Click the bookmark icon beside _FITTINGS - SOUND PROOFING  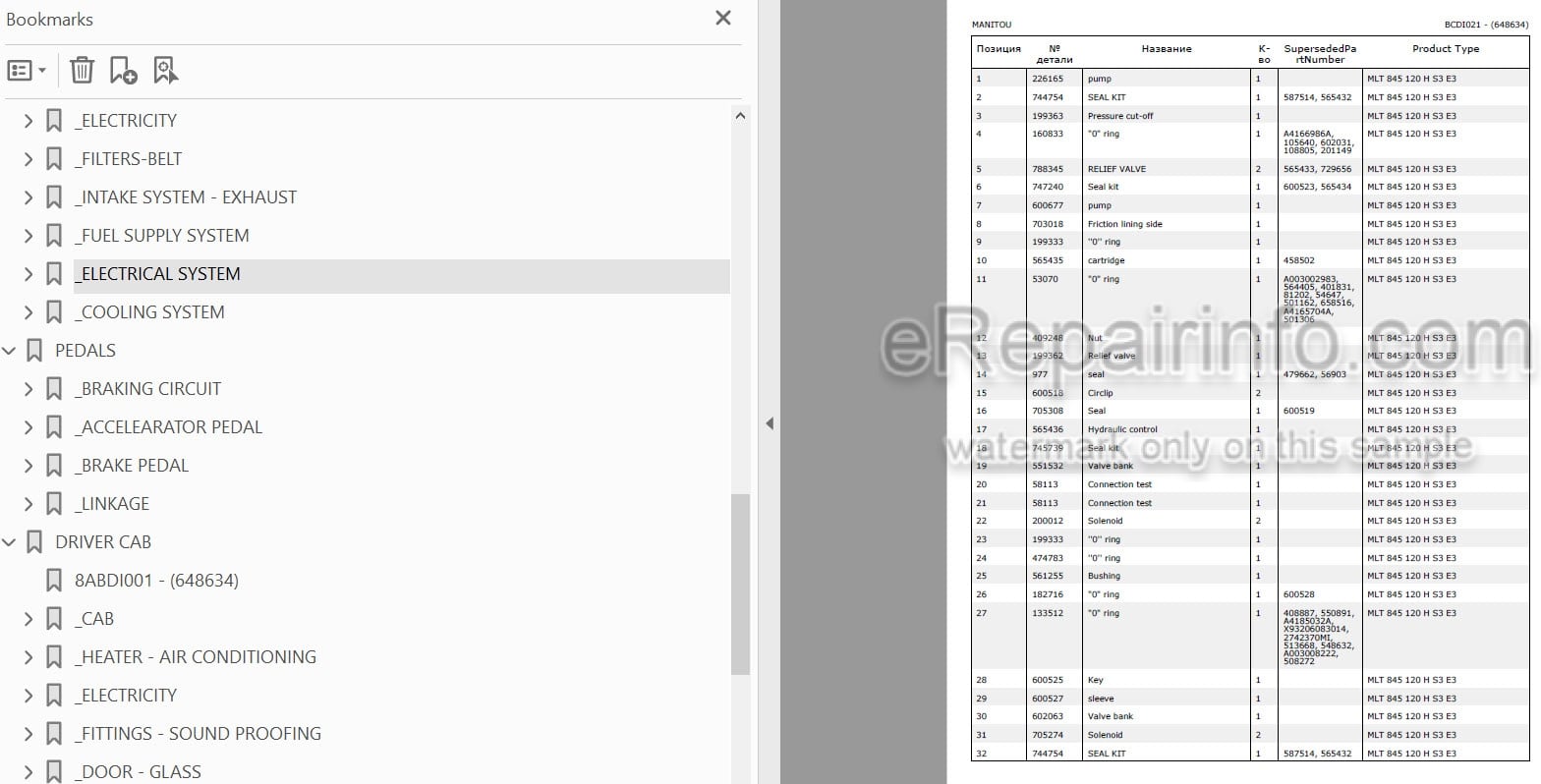[54, 734]
